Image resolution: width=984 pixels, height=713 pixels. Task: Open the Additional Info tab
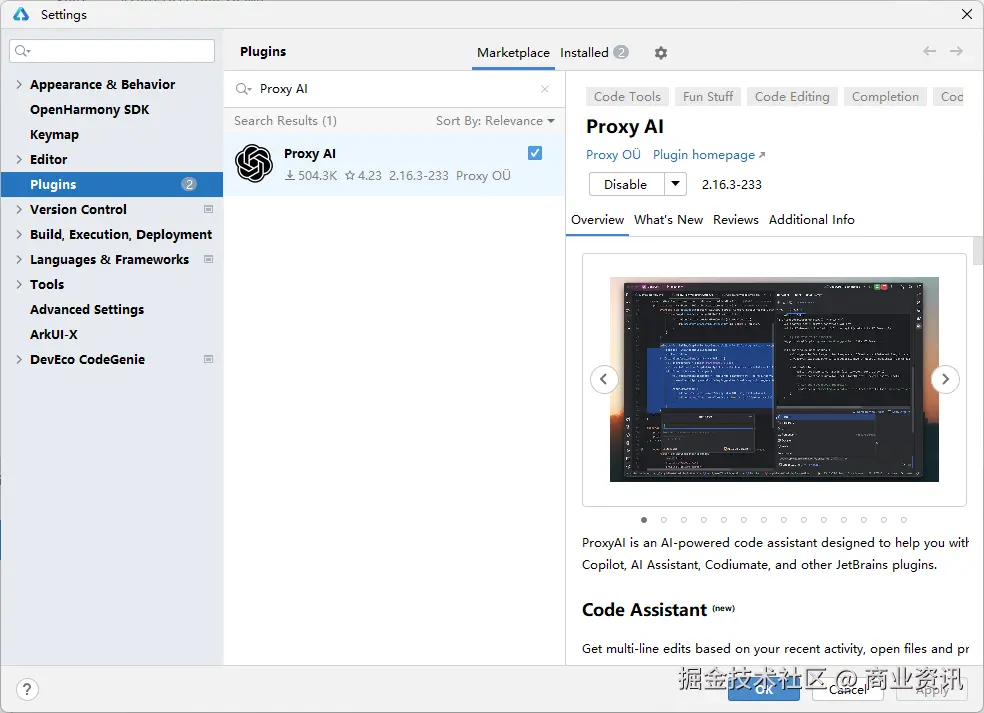811,220
